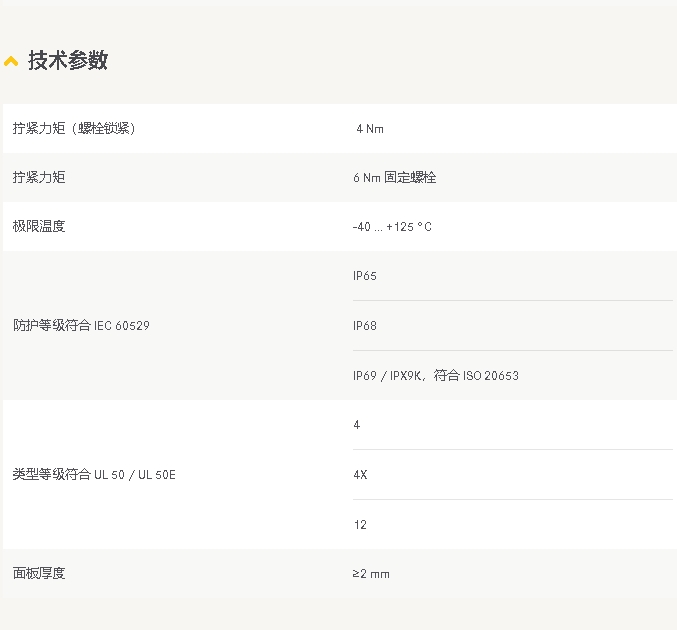The width and height of the screenshot is (677, 630).
Task: Select the 6 Nm 固定螺栓 value
Action: (x=394, y=178)
